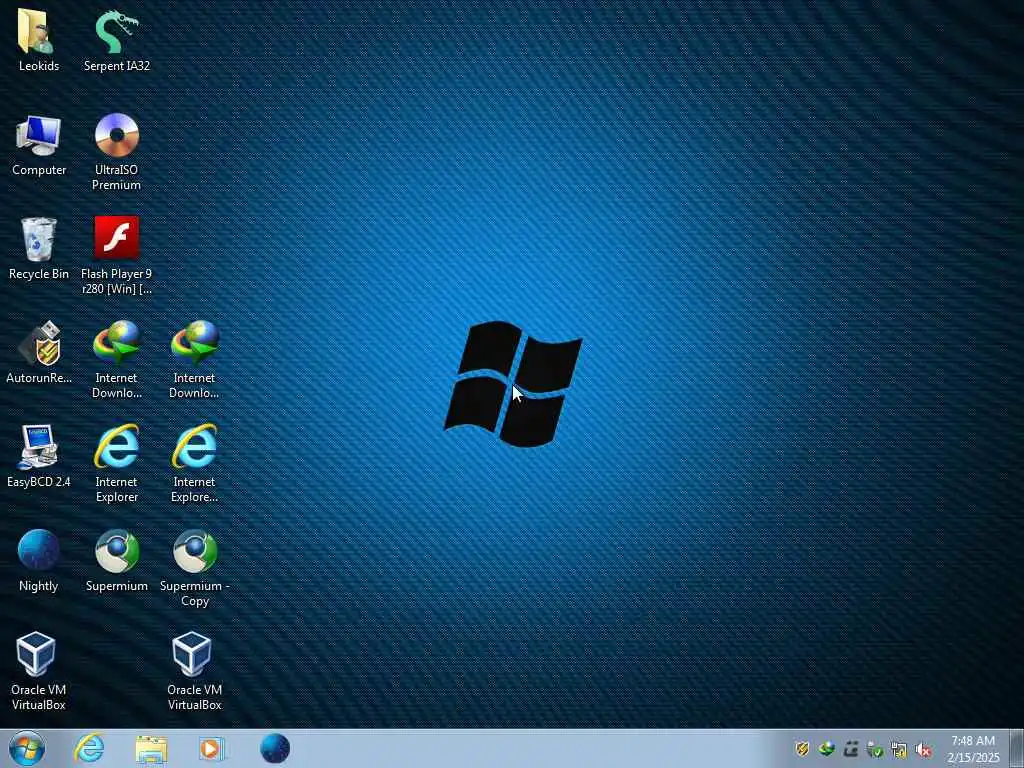Open the Windows Start menu orb
Viewport: 1024px width, 768px height.
click(27, 748)
